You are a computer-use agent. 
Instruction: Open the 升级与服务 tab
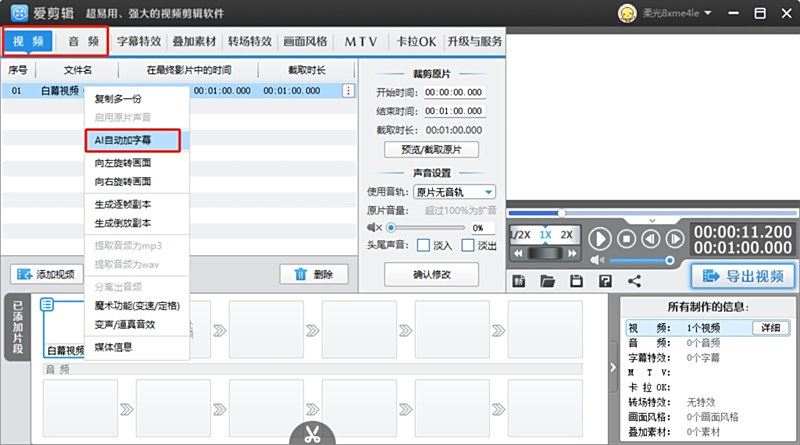[x=474, y=41]
